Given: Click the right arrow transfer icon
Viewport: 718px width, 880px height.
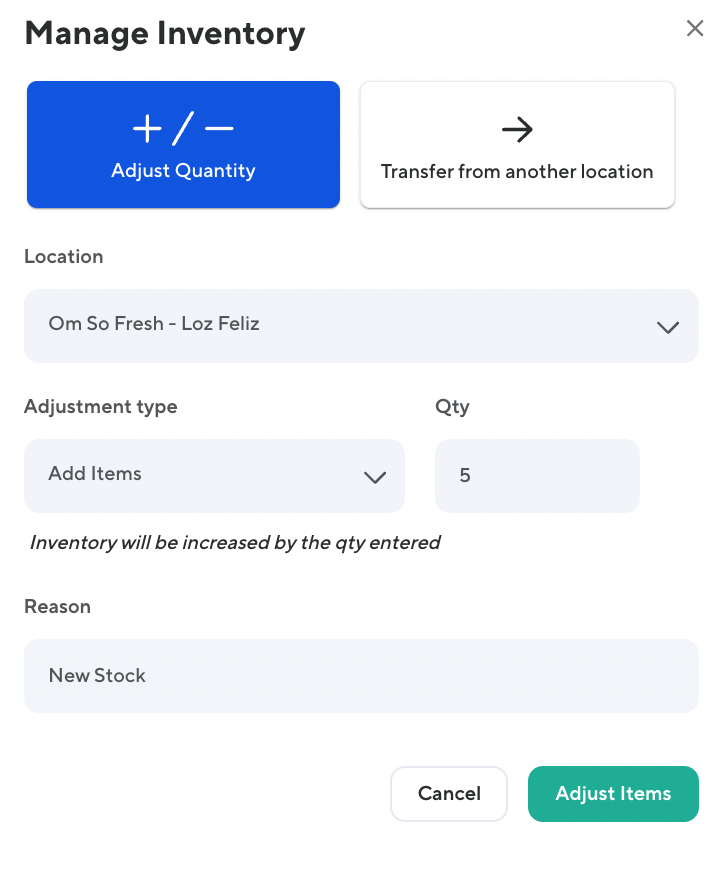Looking at the screenshot, I should (517, 129).
